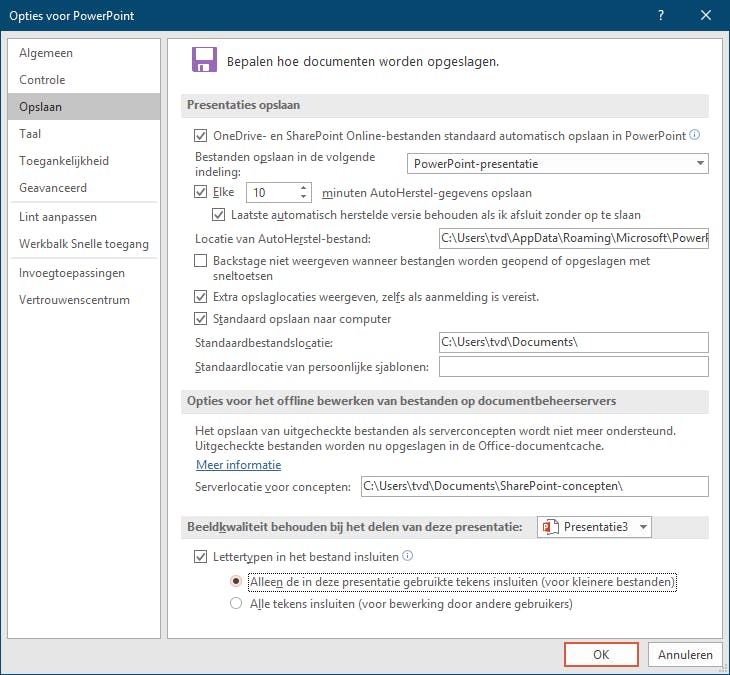Viewport: 730px width, 675px height.
Task: Open the Presentatie3 presentation dropdown
Action: click(x=594, y=527)
